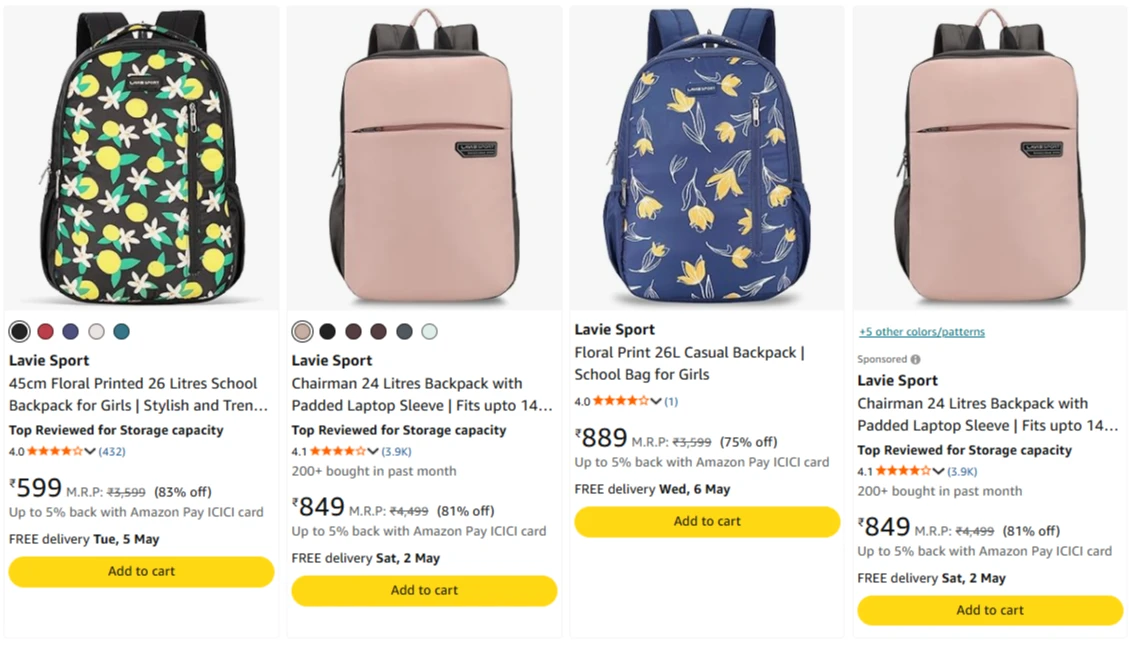The height and width of the screenshot is (649, 1137).
Task: Add ₹889 Floral Print backpack to cart
Action: point(707,521)
